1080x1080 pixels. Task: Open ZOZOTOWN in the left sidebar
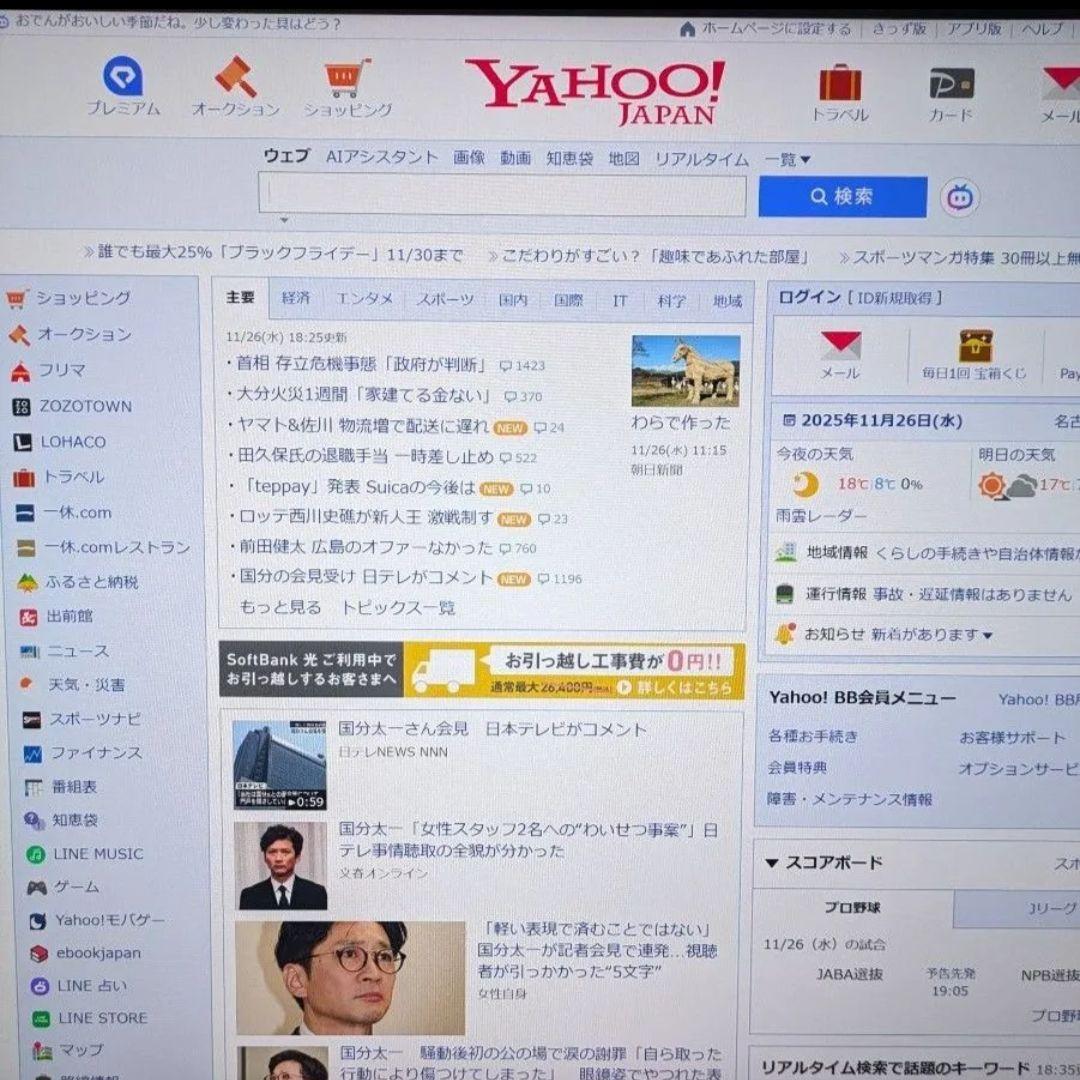[x=85, y=406]
